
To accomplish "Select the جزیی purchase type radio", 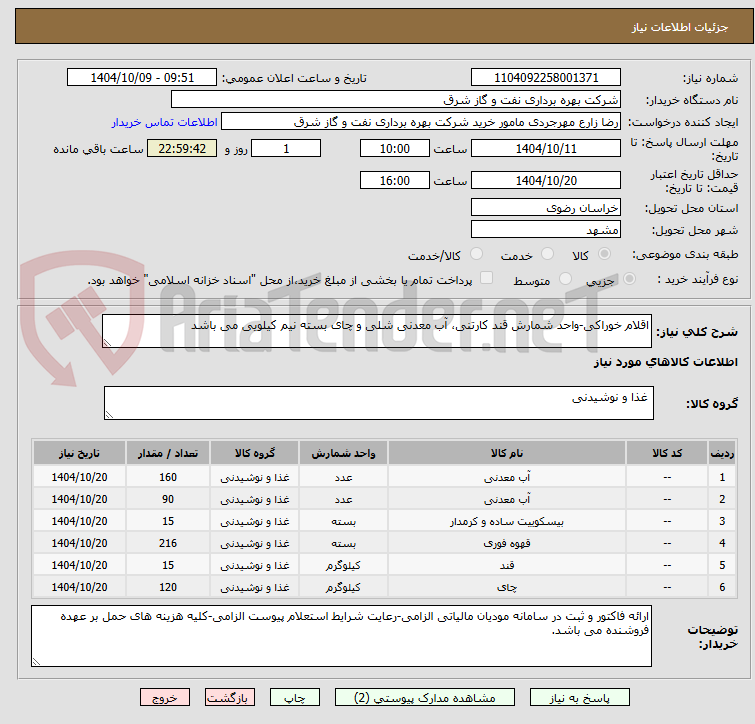I will point(629,278).
